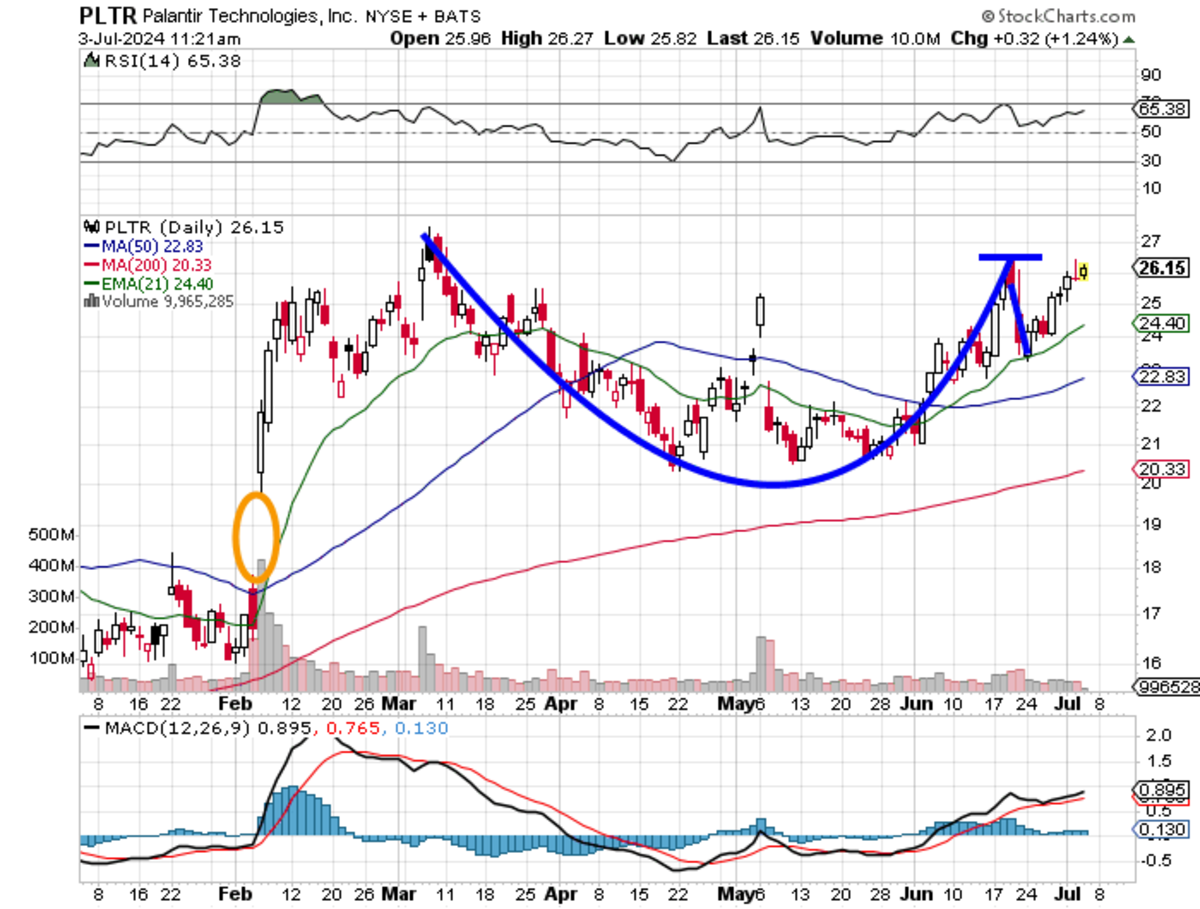This screenshot has width=1200, height=909.
Task: Expand the MACD(12,26,9) indicator label
Action: 166,729
